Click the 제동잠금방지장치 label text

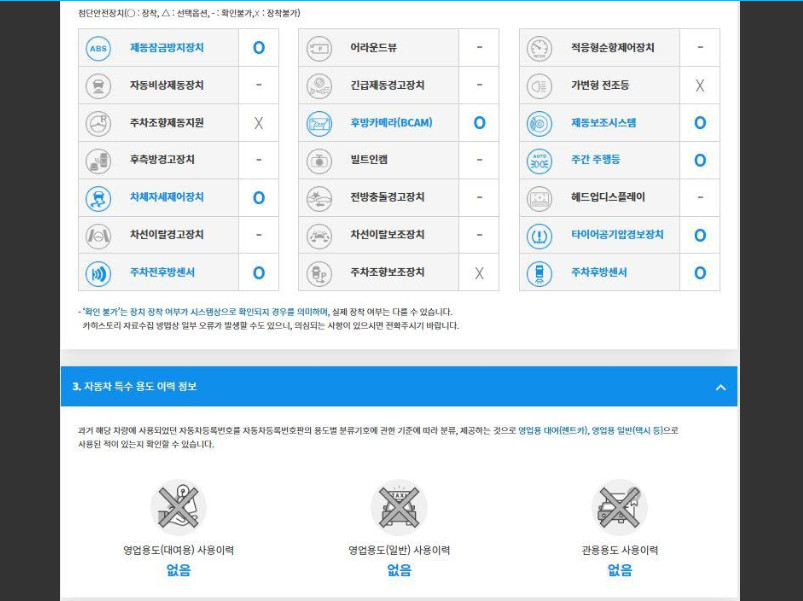tap(166, 48)
